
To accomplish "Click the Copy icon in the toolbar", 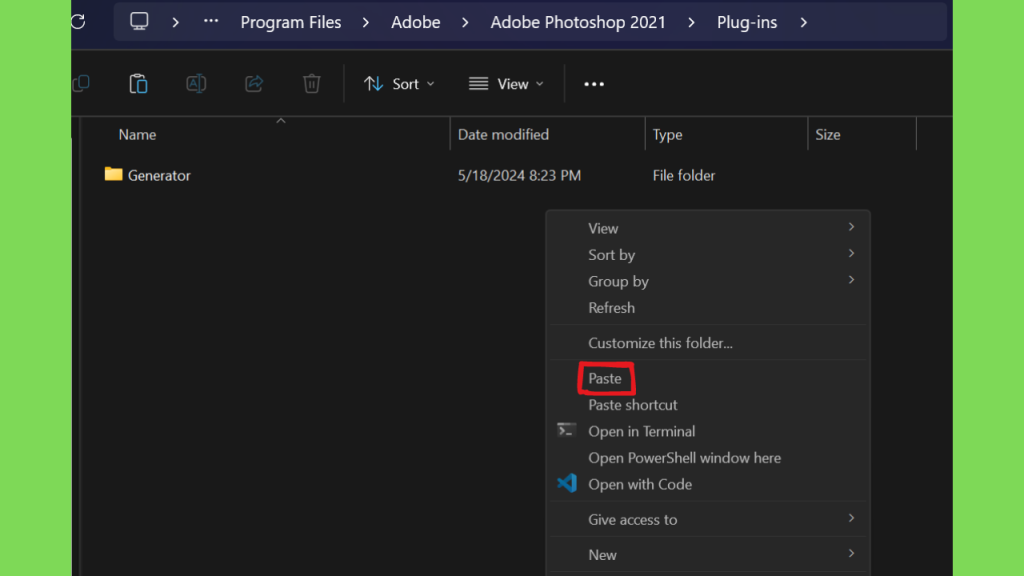I will [x=81, y=84].
